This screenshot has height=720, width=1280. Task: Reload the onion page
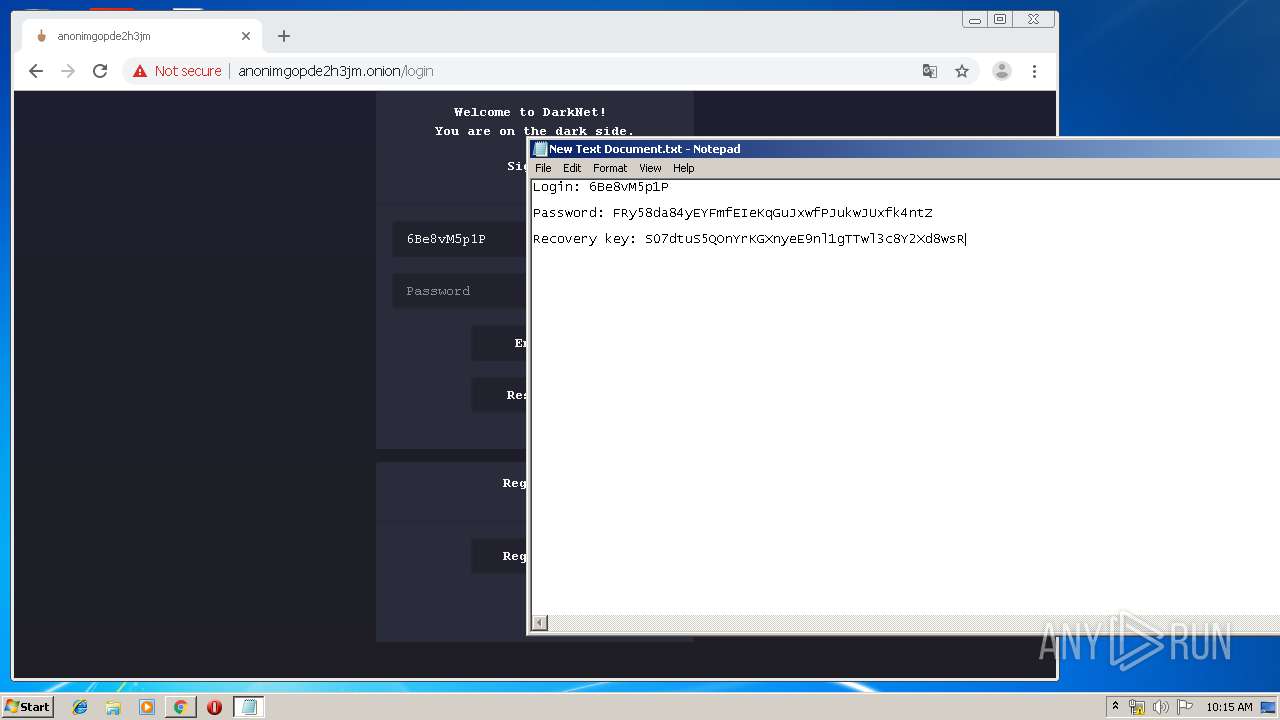coord(100,71)
